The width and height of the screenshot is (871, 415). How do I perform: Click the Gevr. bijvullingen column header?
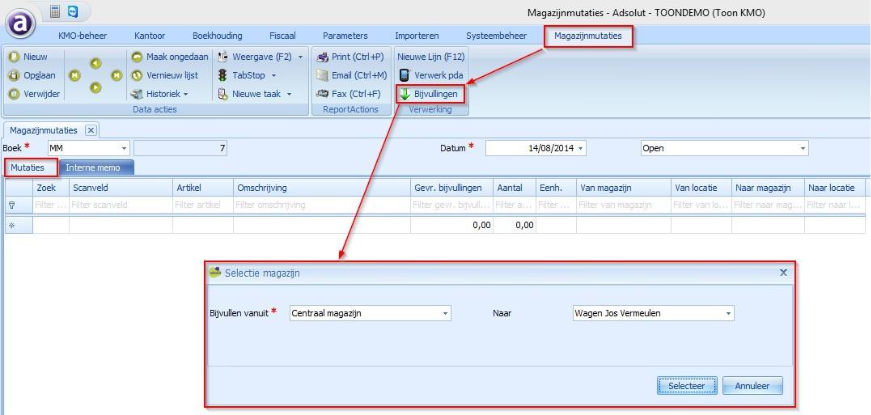[x=452, y=188]
